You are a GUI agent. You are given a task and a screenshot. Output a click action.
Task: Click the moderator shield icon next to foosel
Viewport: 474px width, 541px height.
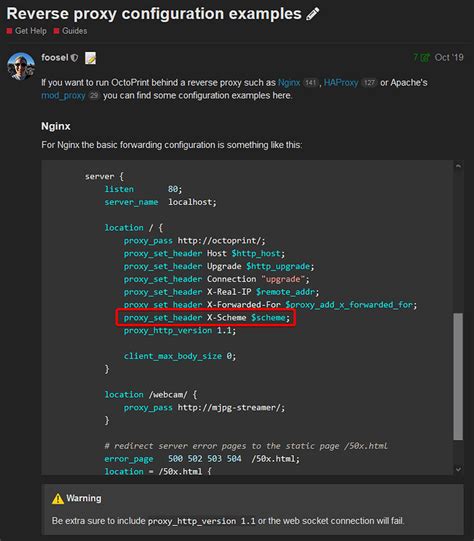(74, 58)
